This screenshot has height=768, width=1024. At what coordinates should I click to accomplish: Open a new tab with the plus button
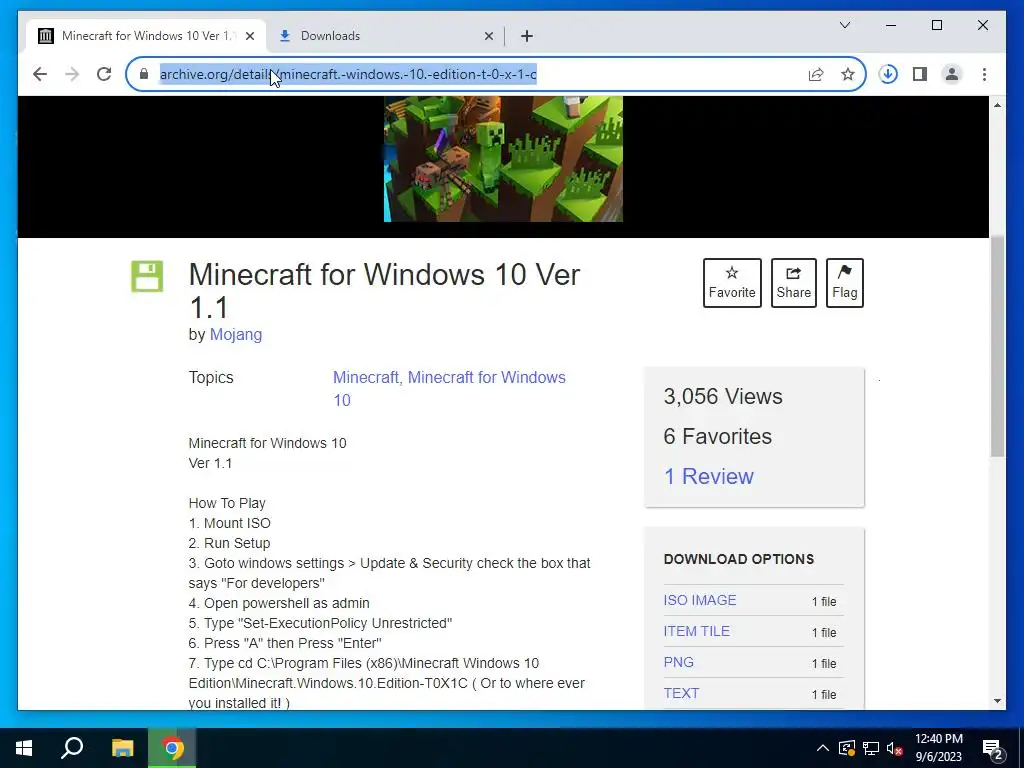527,36
